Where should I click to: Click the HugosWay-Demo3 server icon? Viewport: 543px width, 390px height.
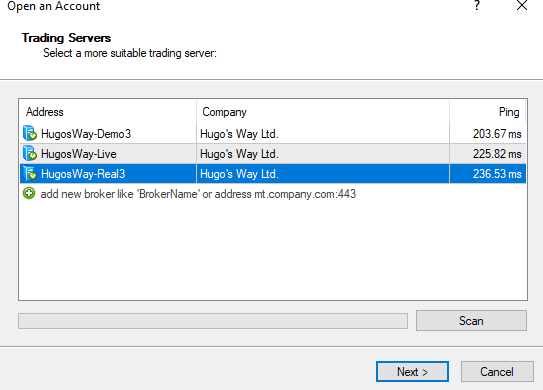30,133
